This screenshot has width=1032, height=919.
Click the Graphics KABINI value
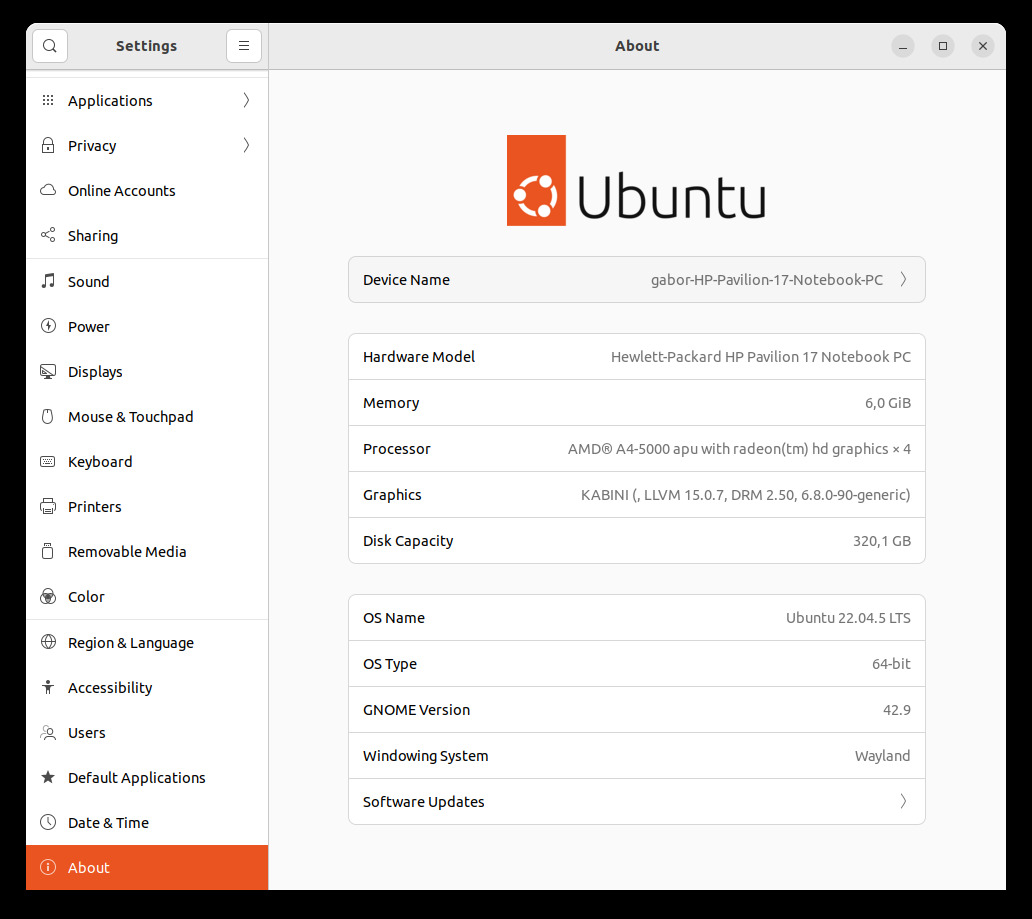pos(746,495)
